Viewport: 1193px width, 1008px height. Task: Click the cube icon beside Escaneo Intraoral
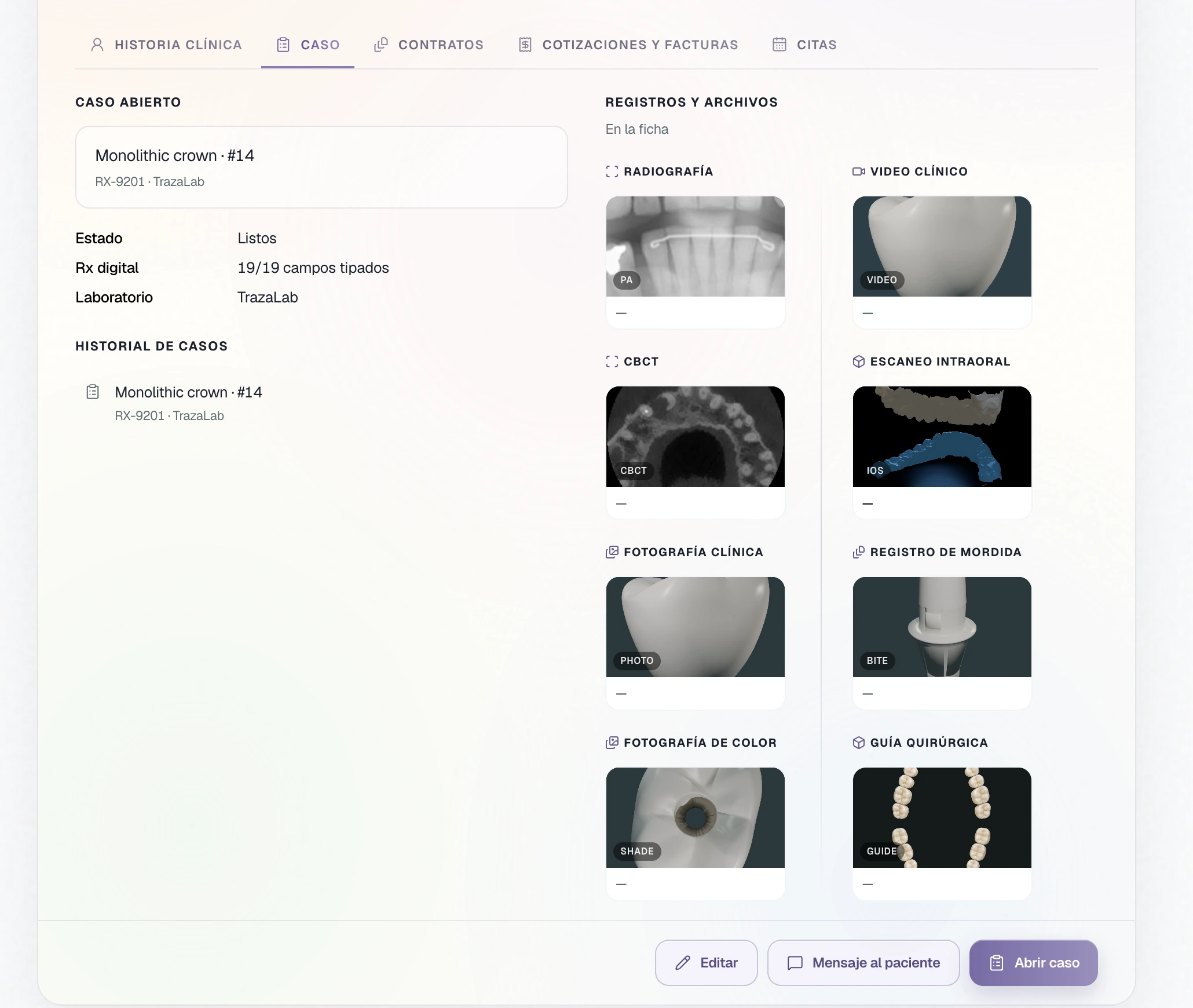(859, 361)
